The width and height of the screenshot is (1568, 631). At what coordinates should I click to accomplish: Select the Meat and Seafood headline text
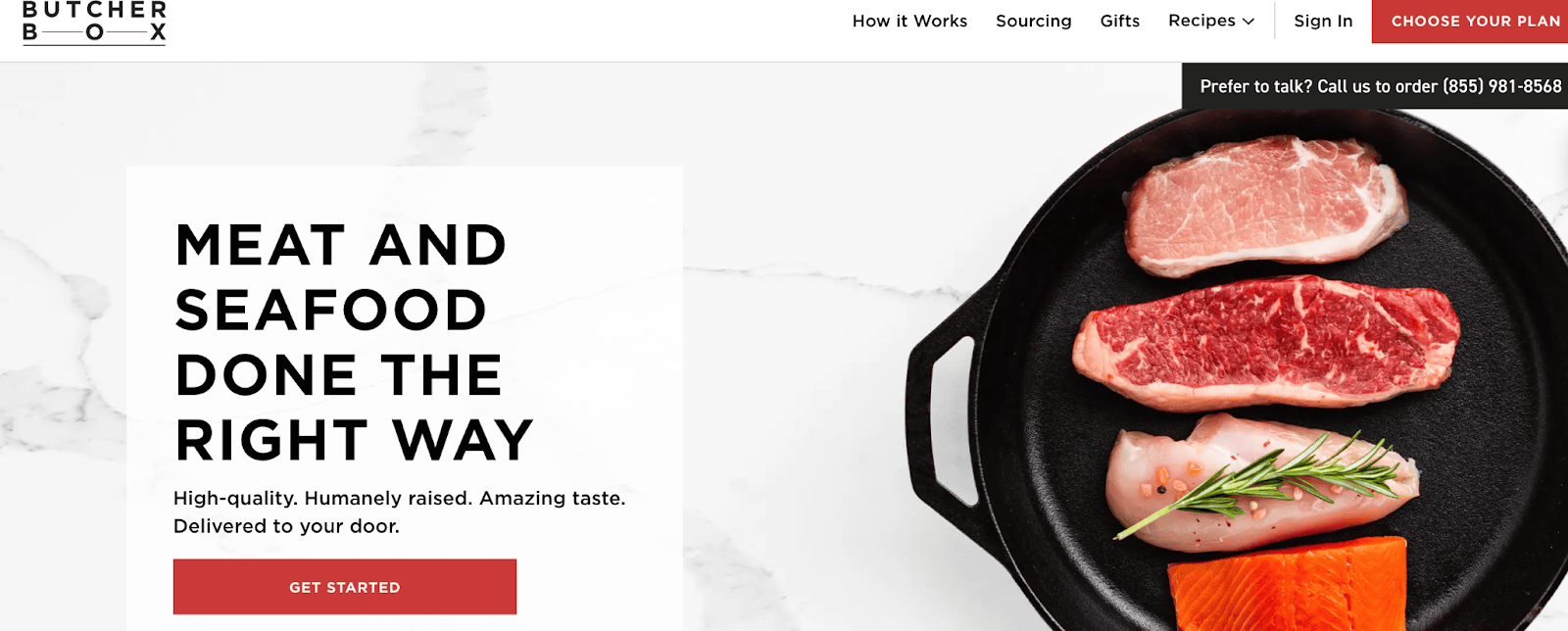click(x=354, y=342)
